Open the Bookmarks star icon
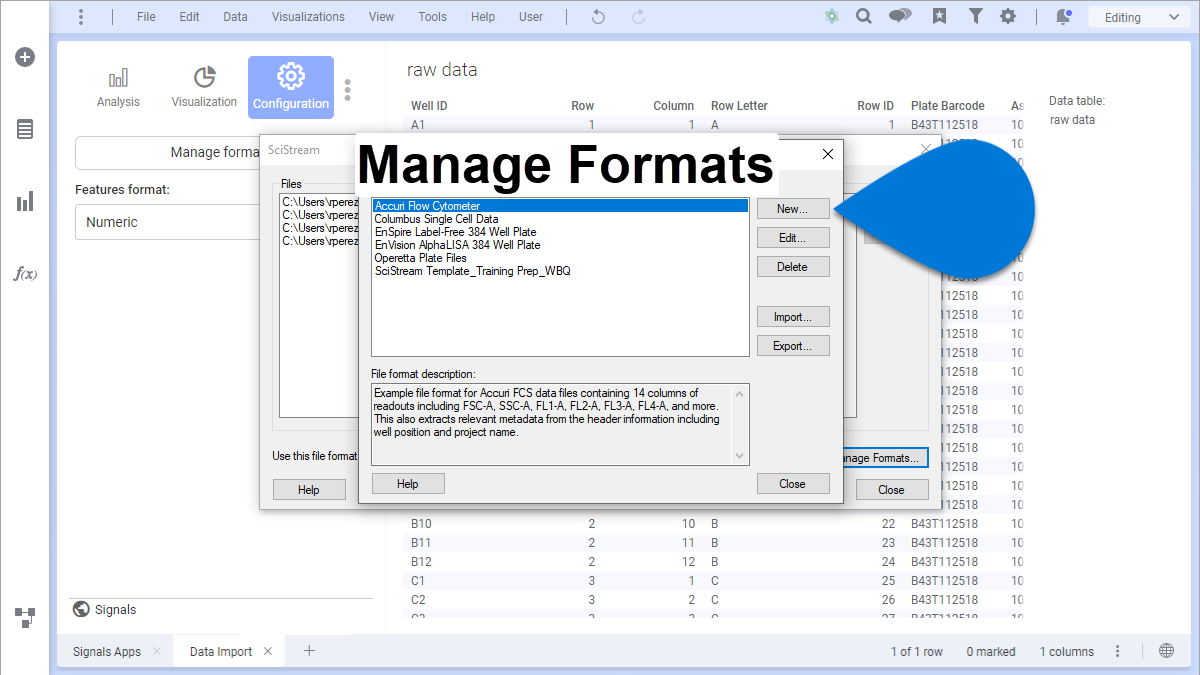1200x675 pixels. [939, 17]
